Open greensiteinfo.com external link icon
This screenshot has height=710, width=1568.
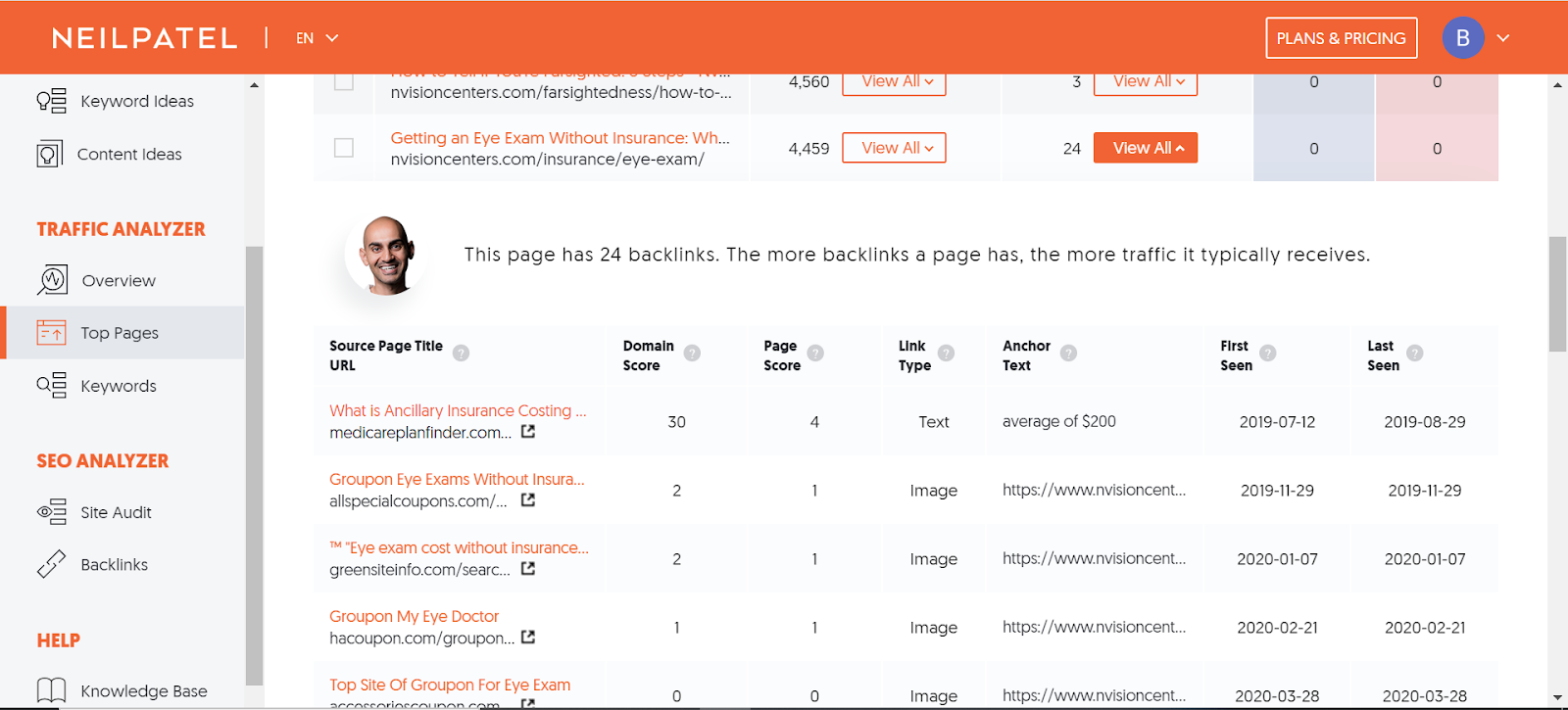(x=528, y=569)
